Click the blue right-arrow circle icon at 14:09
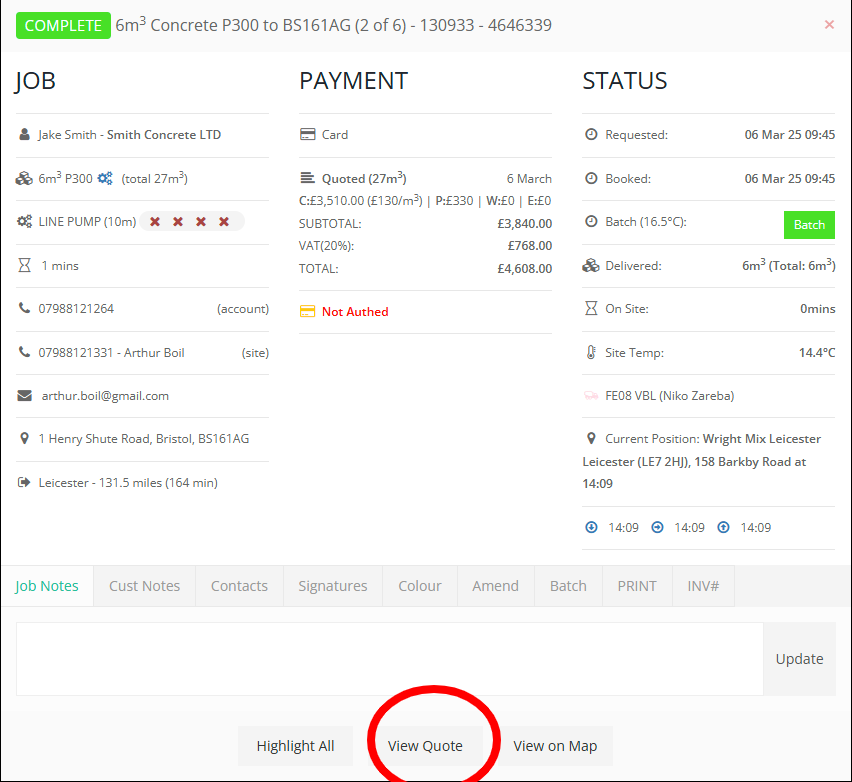 pyautogui.click(x=657, y=527)
